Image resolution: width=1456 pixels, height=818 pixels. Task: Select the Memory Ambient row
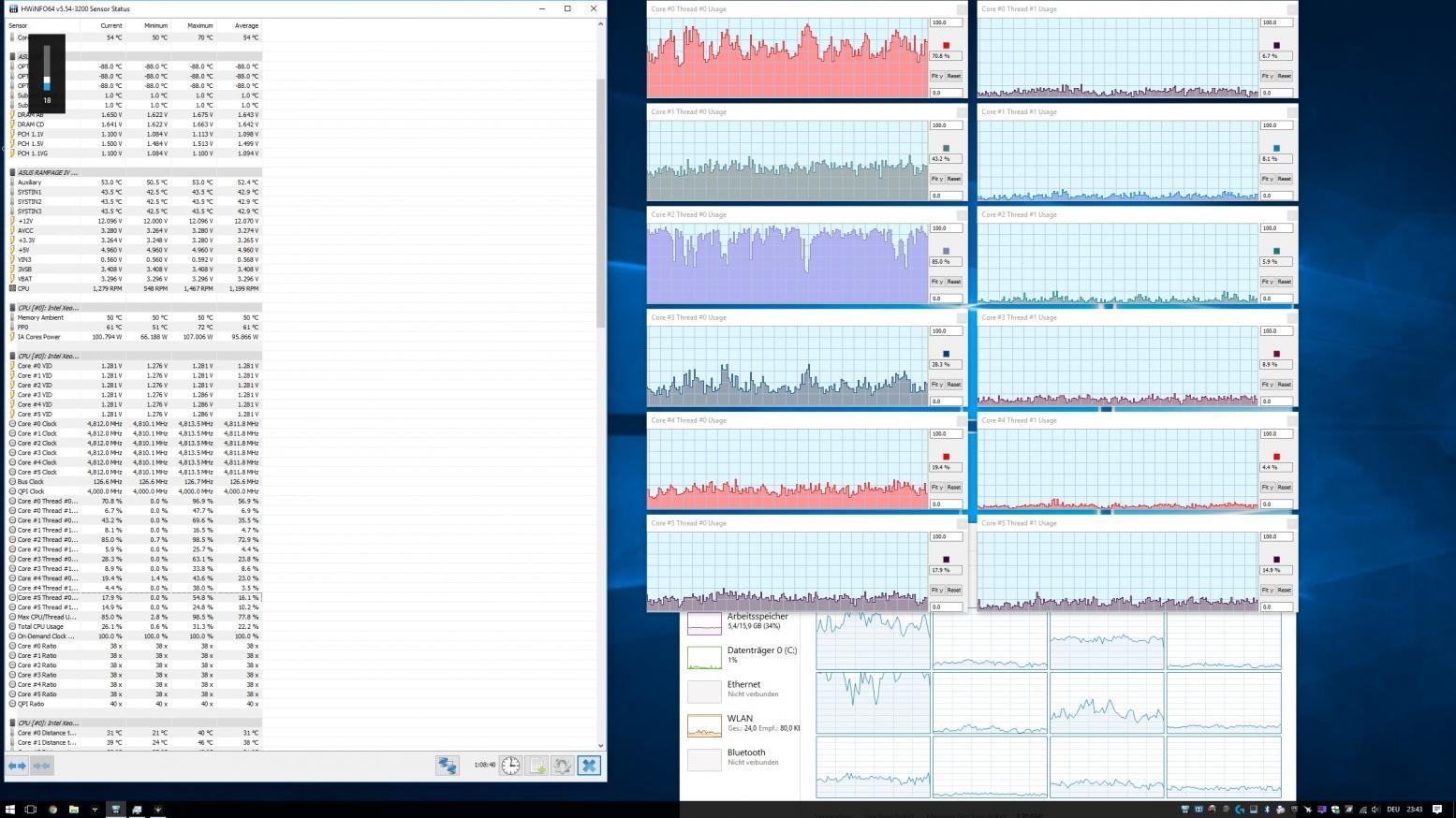(x=134, y=317)
